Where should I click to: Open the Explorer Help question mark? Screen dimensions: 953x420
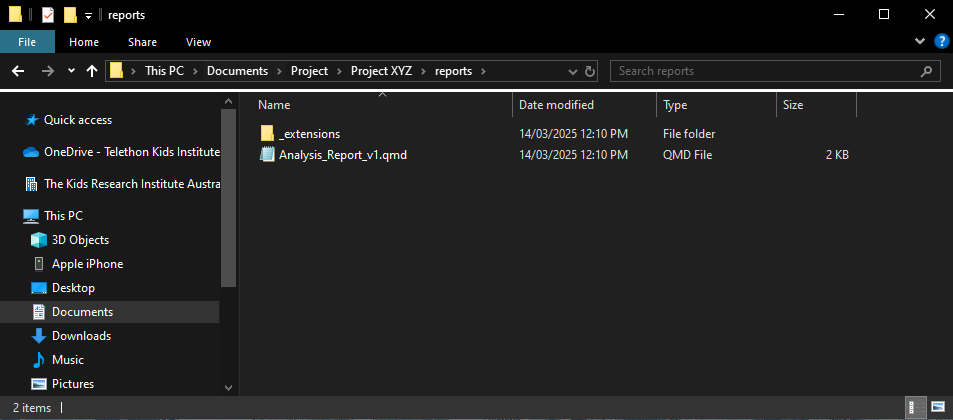coord(941,42)
